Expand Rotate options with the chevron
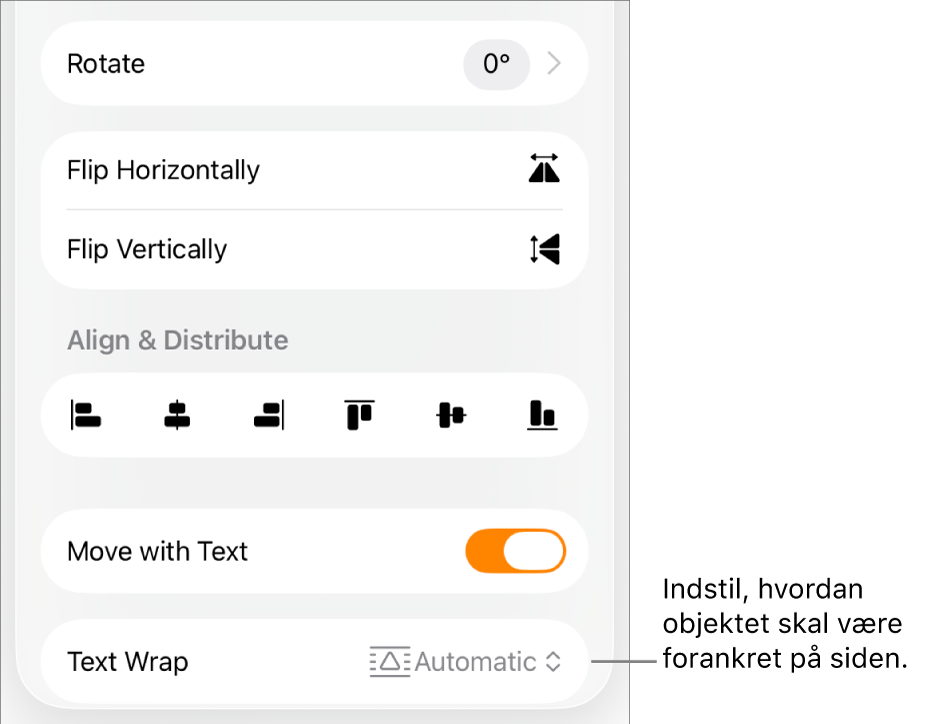 point(554,63)
